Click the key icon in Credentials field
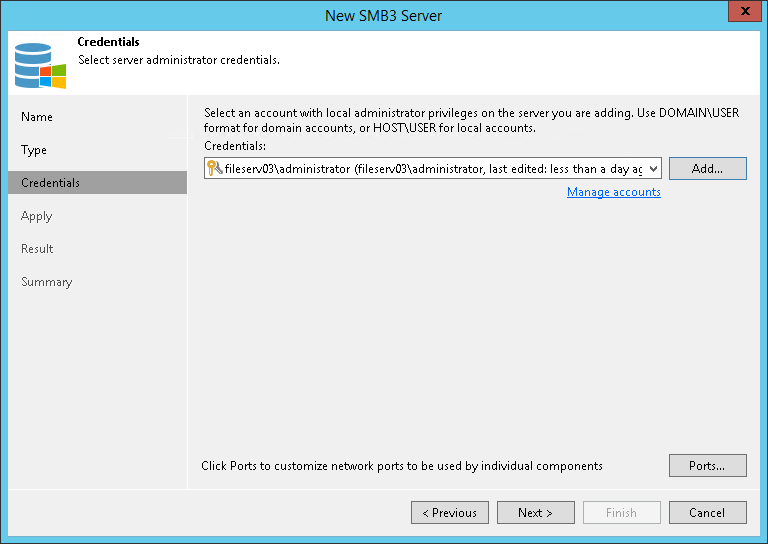Screen dimensions: 768x544 pyautogui.click(x=215, y=168)
